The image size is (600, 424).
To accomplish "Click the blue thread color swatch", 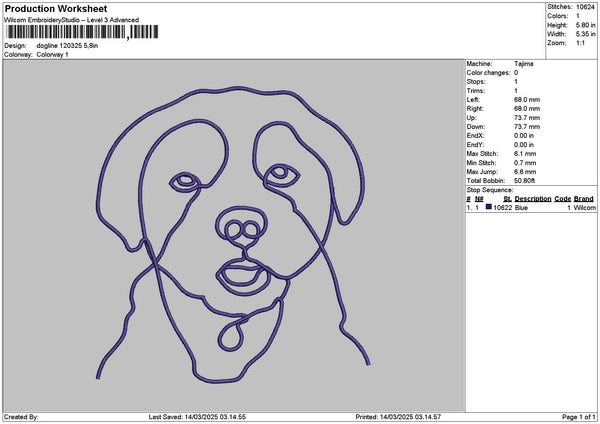I will (x=488, y=207).
